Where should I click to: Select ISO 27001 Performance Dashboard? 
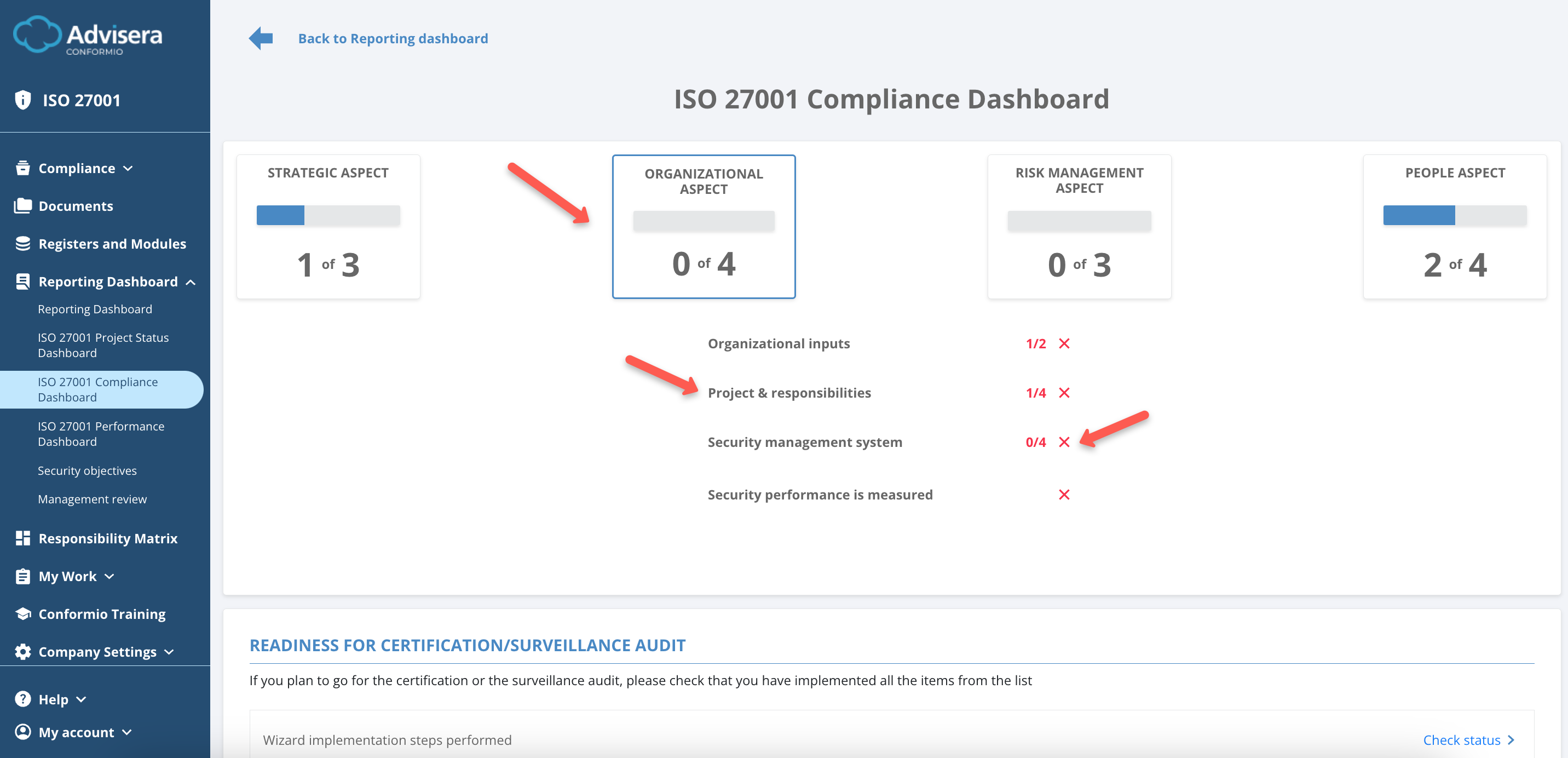point(101,433)
